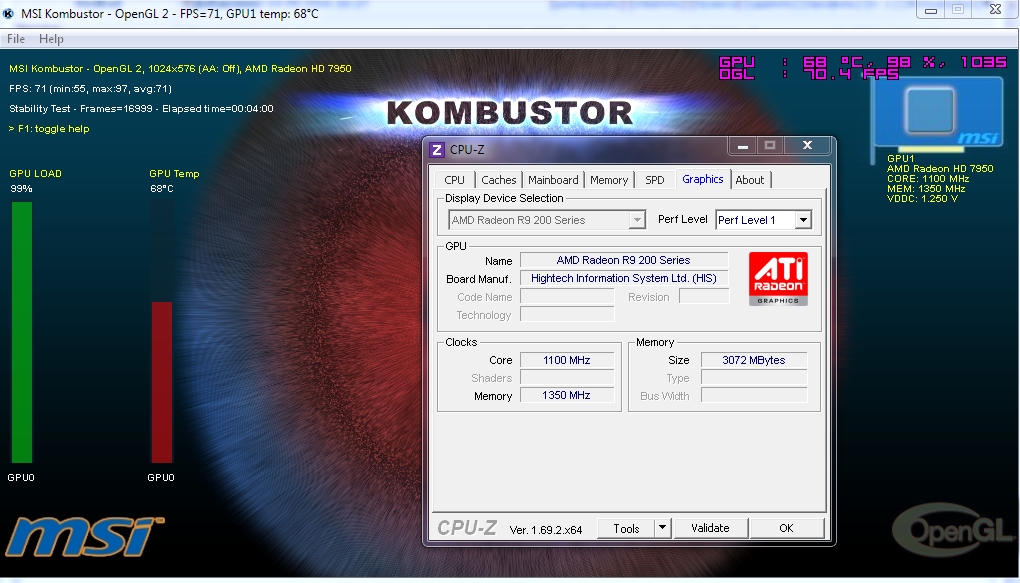Image resolution: width=1020 pixels, height=583 pixels.
Task: Expand the Tools dropdown arrow
Action: click(x=662, y=528)
